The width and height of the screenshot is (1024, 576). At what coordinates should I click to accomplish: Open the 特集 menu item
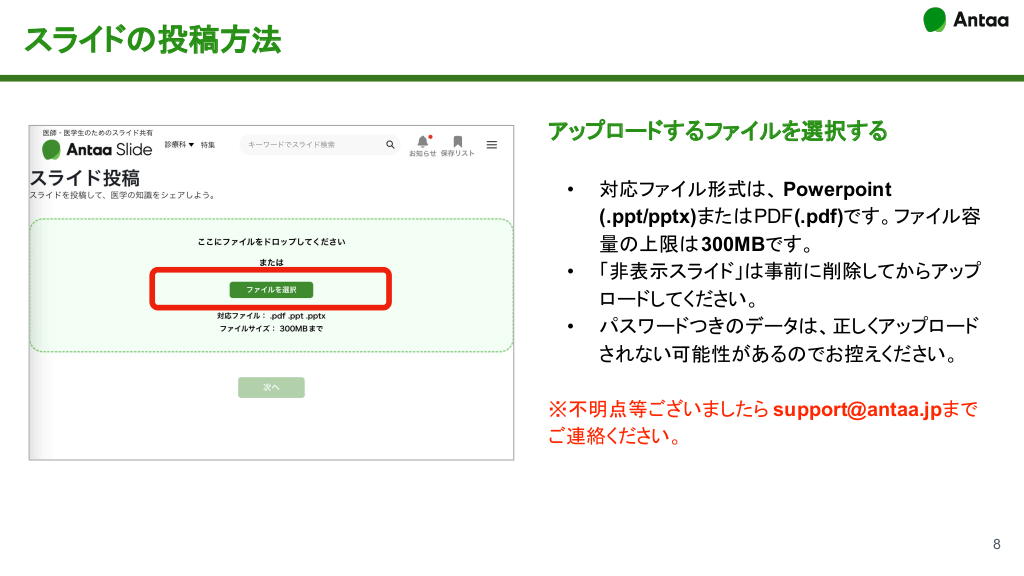[207, 145]
